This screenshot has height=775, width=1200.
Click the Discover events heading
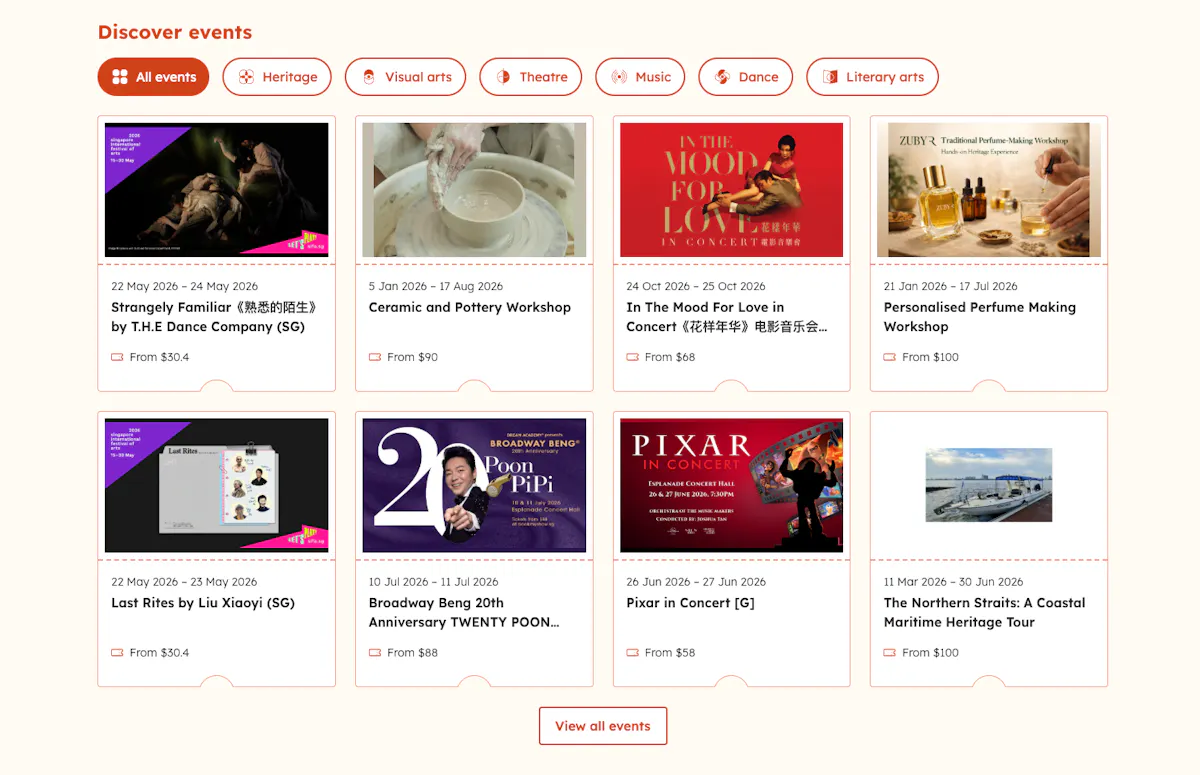tap(175, 32)
